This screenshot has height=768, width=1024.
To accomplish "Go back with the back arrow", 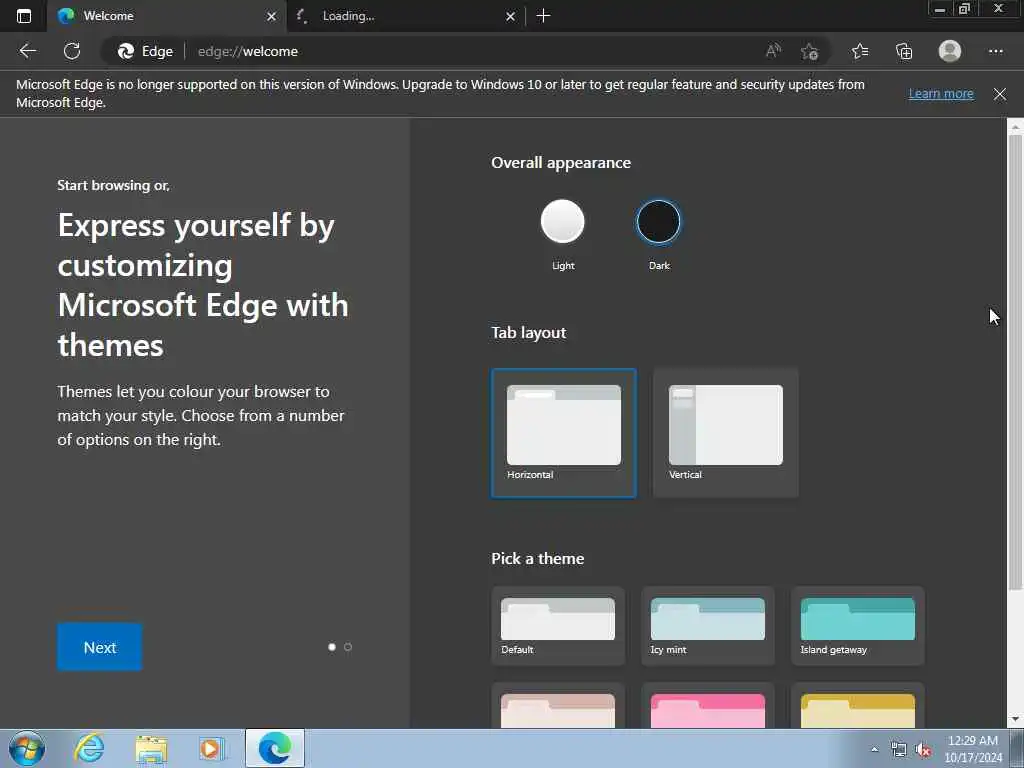I will pos(27,51).
